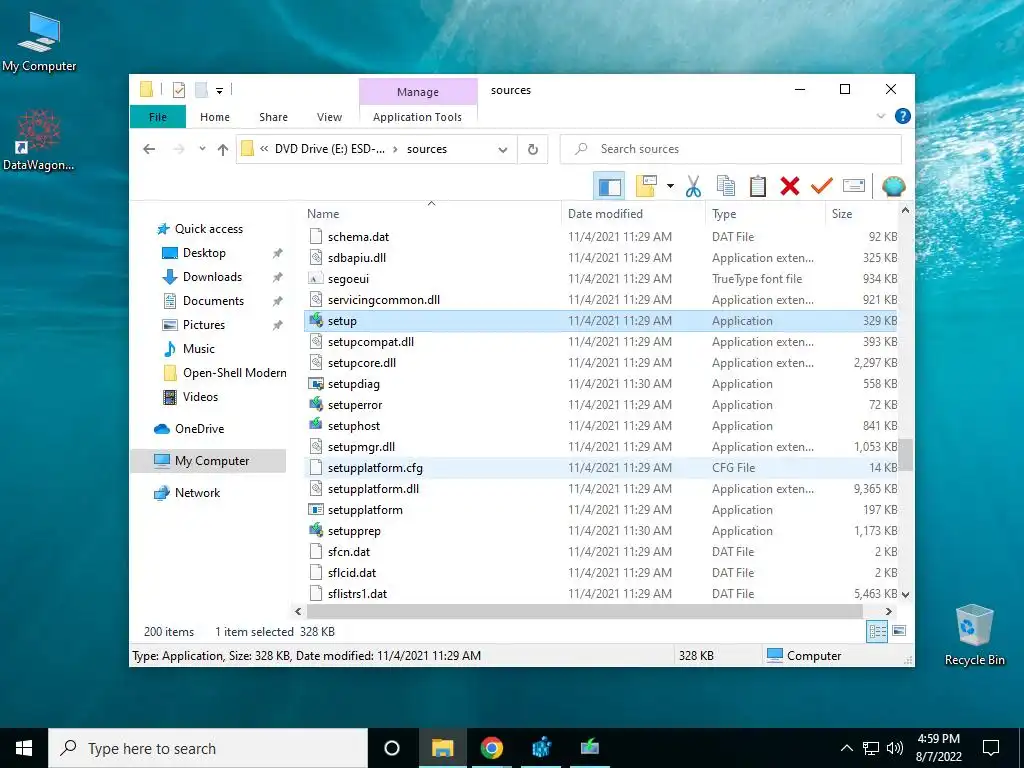
Task: Open Google Chrome from the taskbar
Action: click(492, 748)
